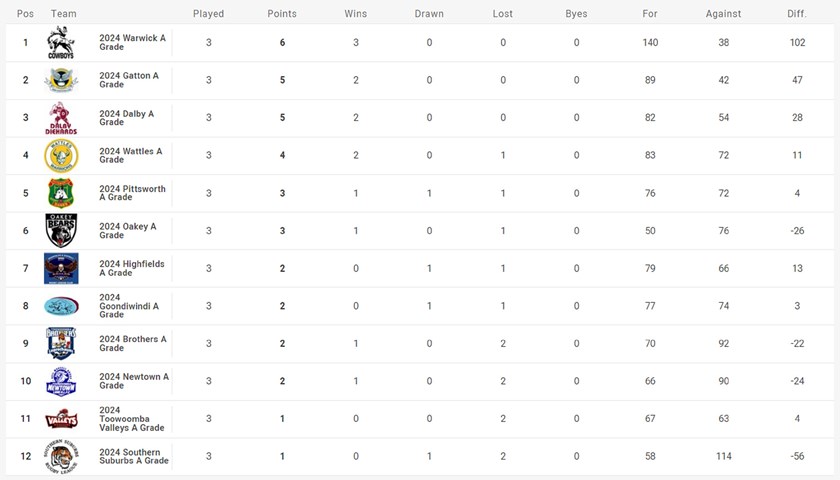Screen dimensions: 840x480
Task: Click the Brothers A Grade team logo
Action: [61, 343]
